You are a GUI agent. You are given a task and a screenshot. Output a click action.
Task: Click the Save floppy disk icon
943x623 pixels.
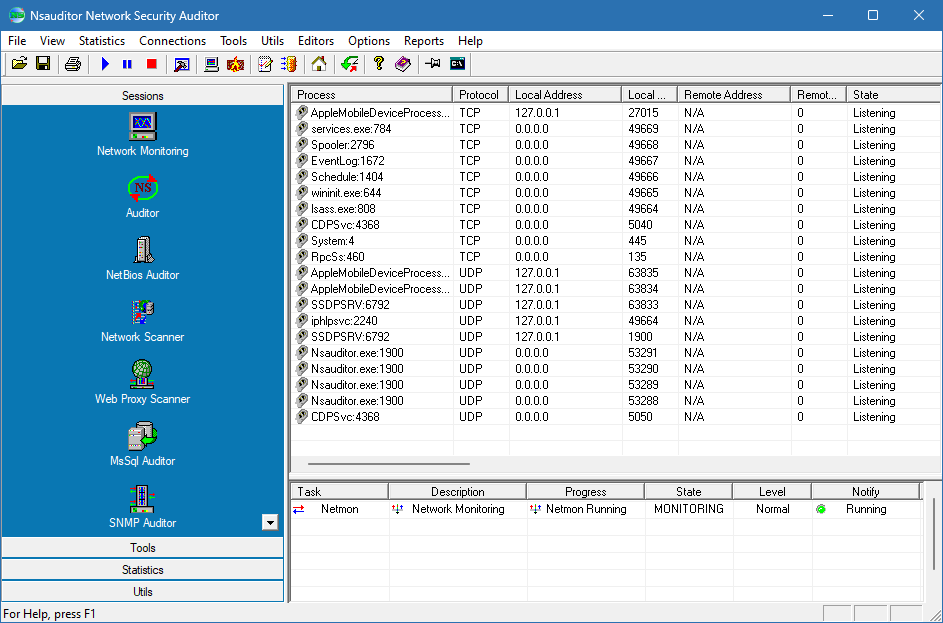[x=43, y=64]
